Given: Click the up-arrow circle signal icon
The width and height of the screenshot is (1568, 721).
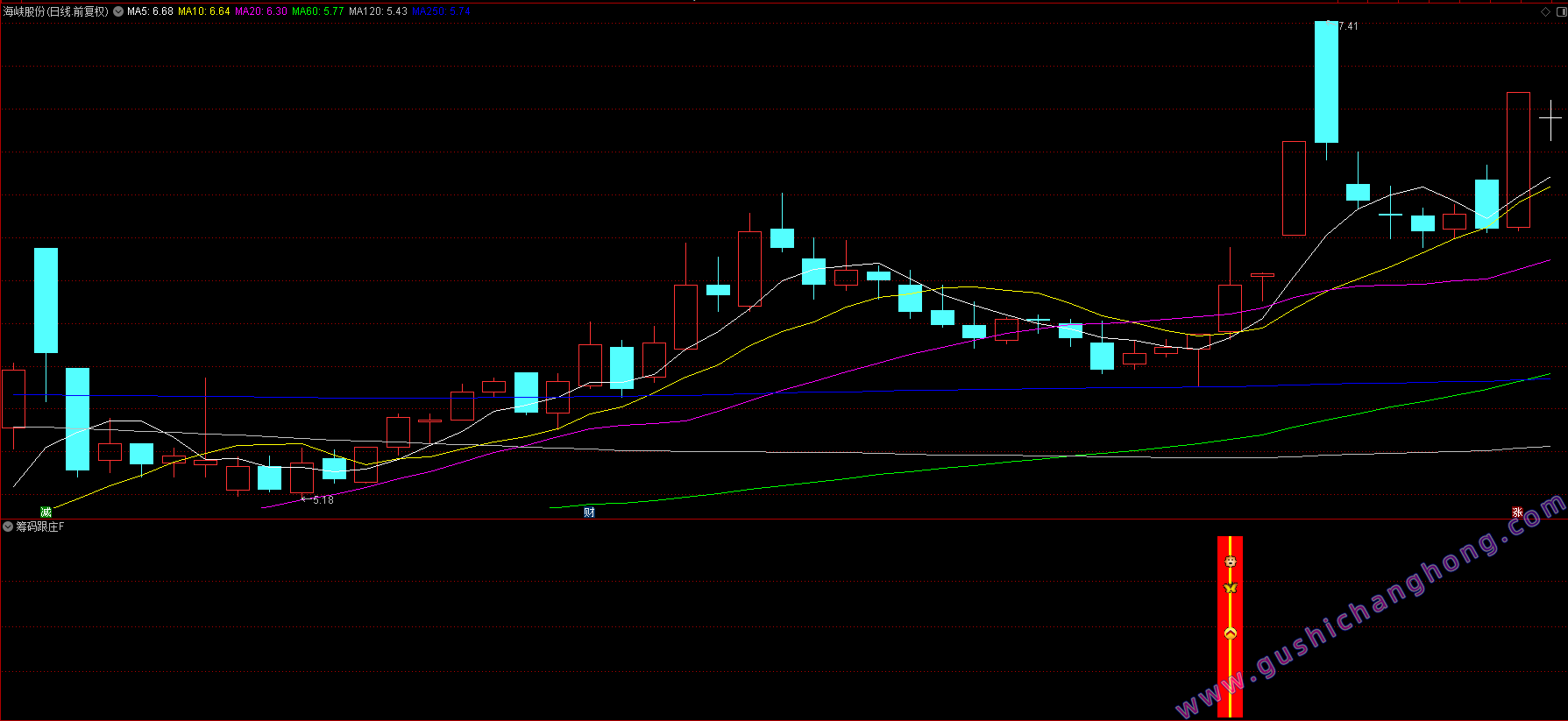Looking at the screenshot, I should 1231,633.
